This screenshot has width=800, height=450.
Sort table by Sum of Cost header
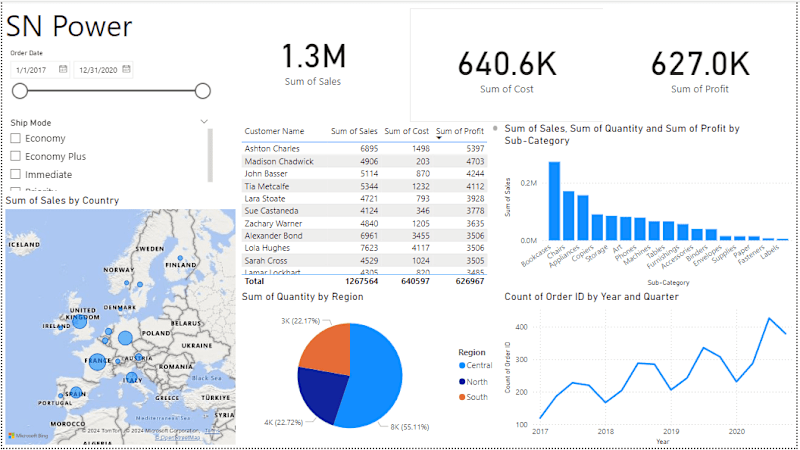point(407,131)
